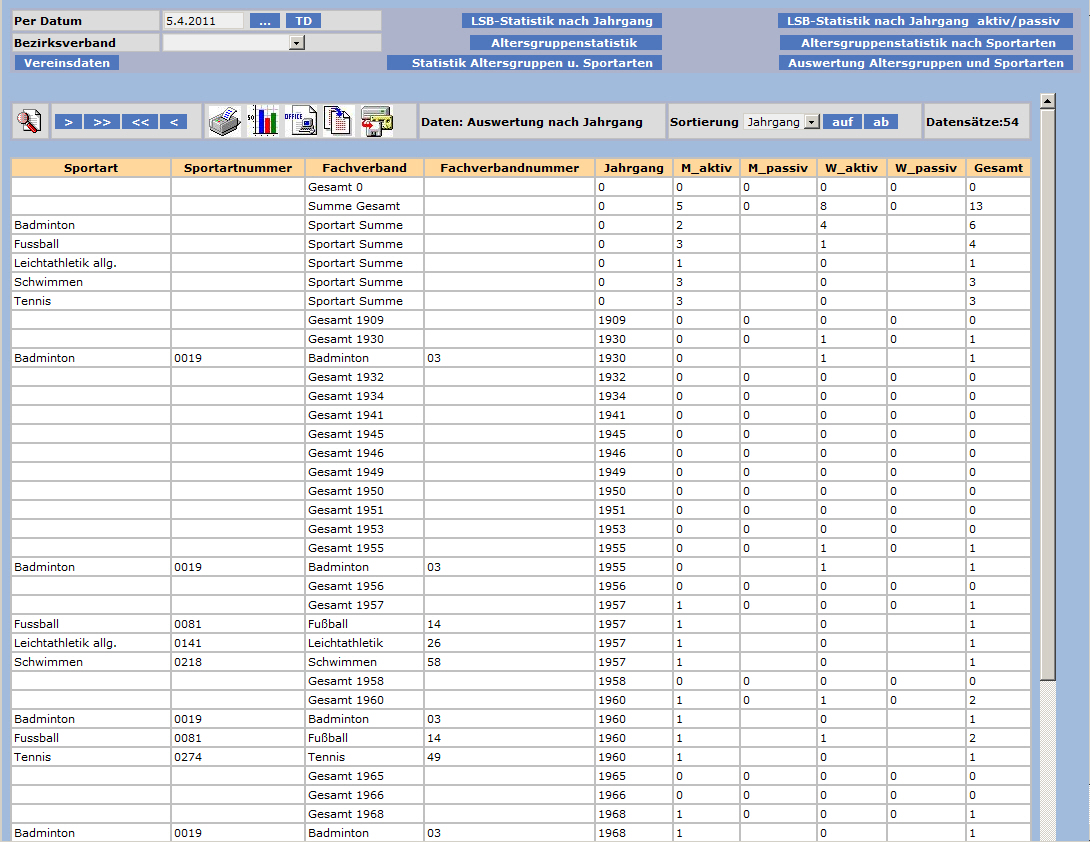Click the Sportartnummer column header

238,168
